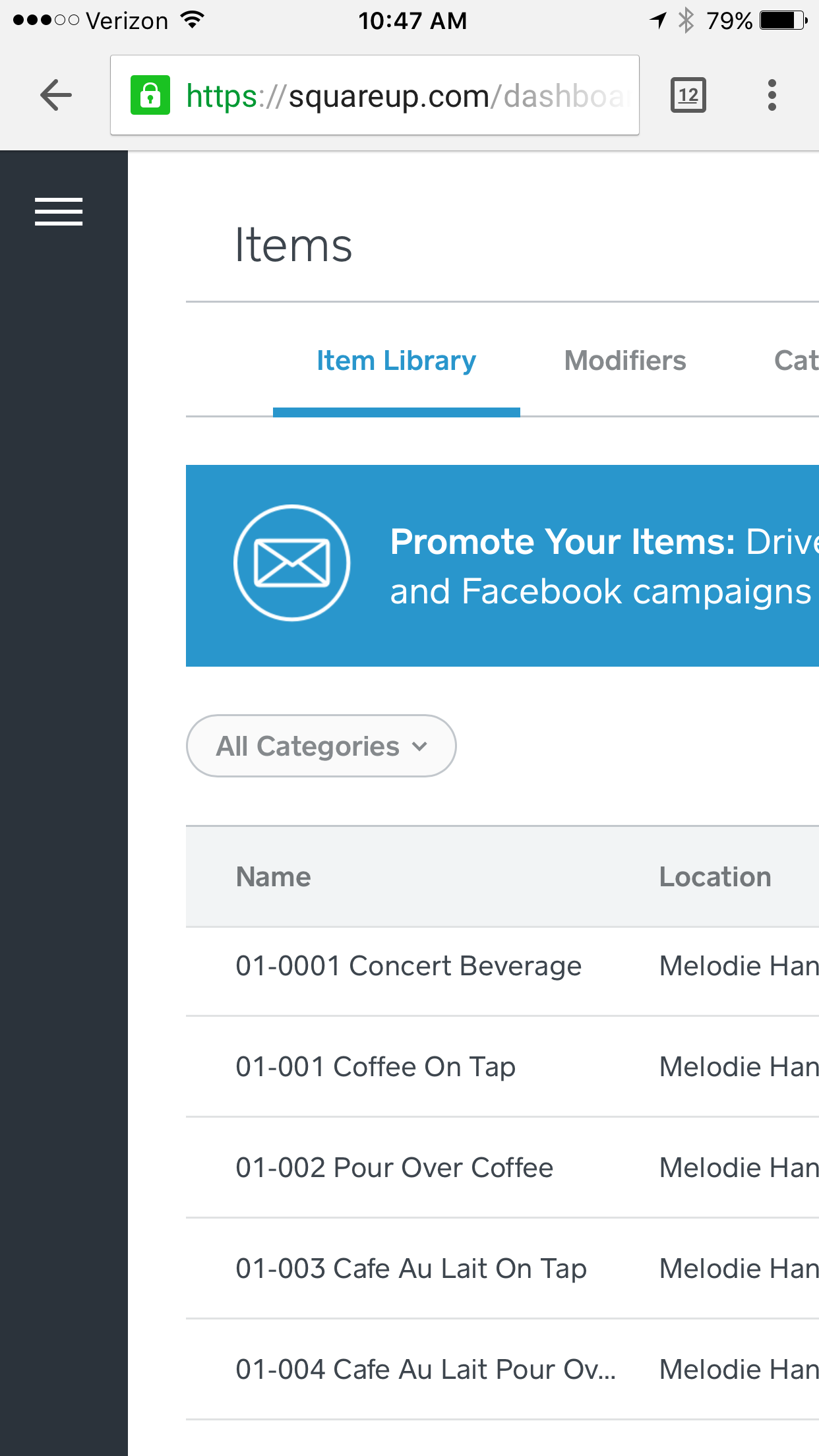Select 01-002 Pour Over Coffee row
This screenshot has width=819, height=1456.
[502, 1168]
